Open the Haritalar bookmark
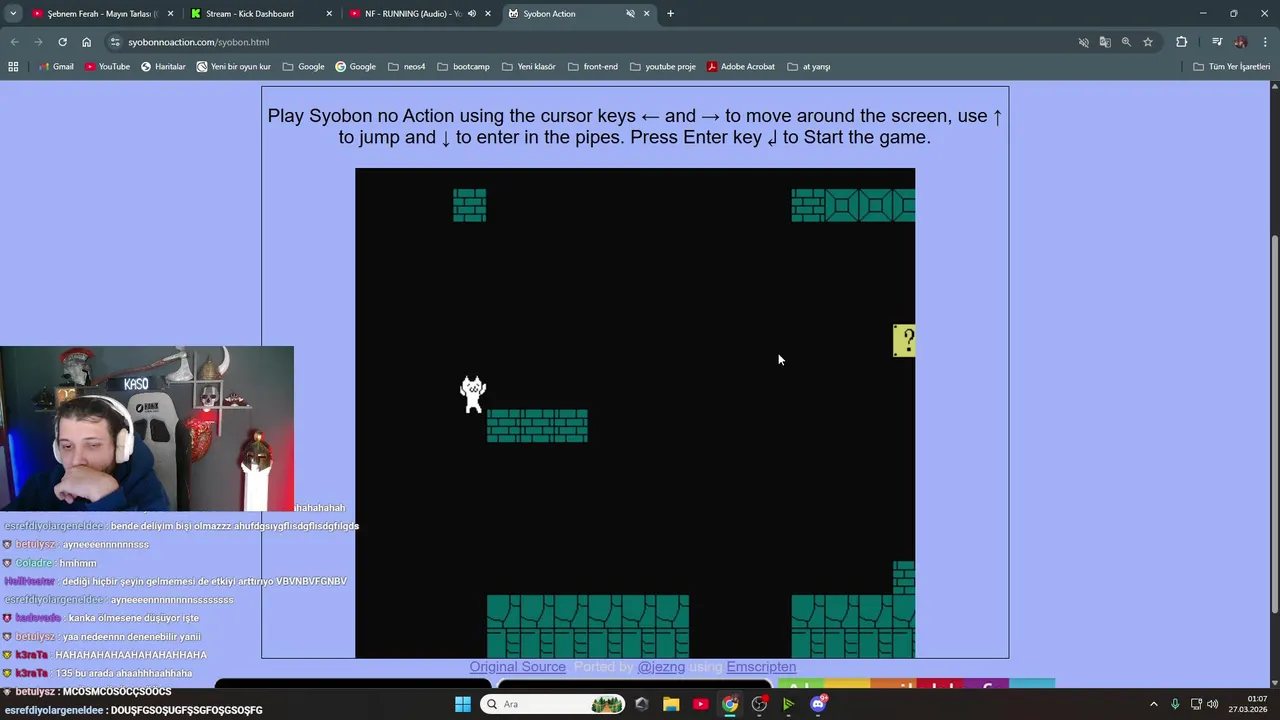Screen dimensions: 1280x720 163,66
